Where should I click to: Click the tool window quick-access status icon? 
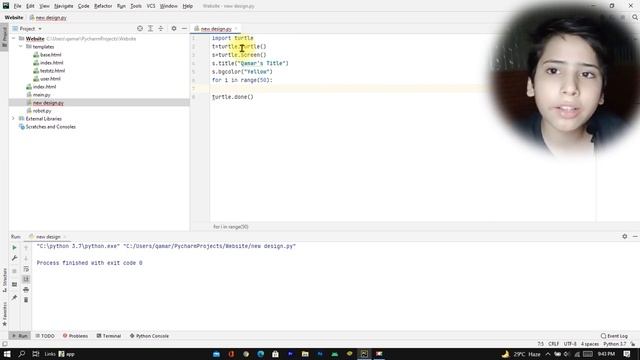4,344
